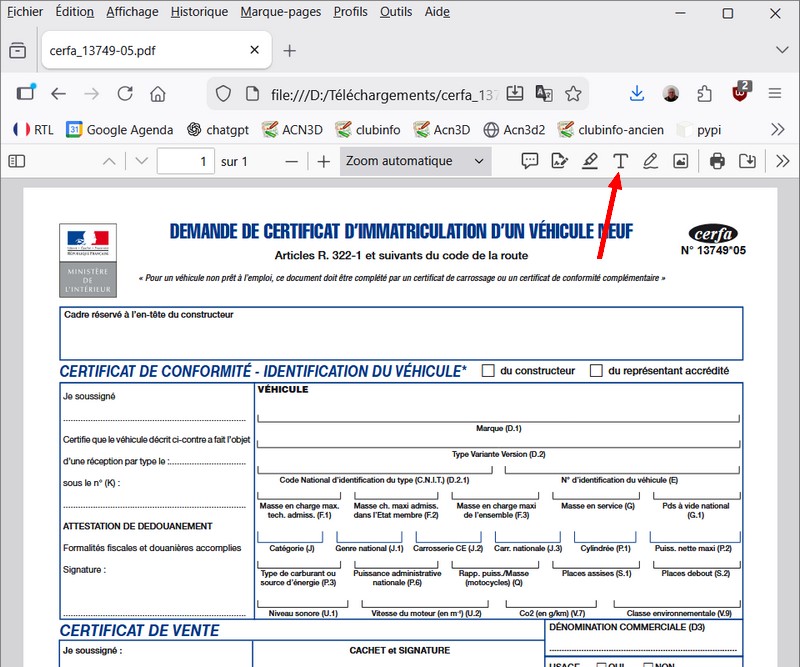Open the list all tabs dropdown
The width and height of the screenshot is (800, 667).
click(x=781, y=50)
